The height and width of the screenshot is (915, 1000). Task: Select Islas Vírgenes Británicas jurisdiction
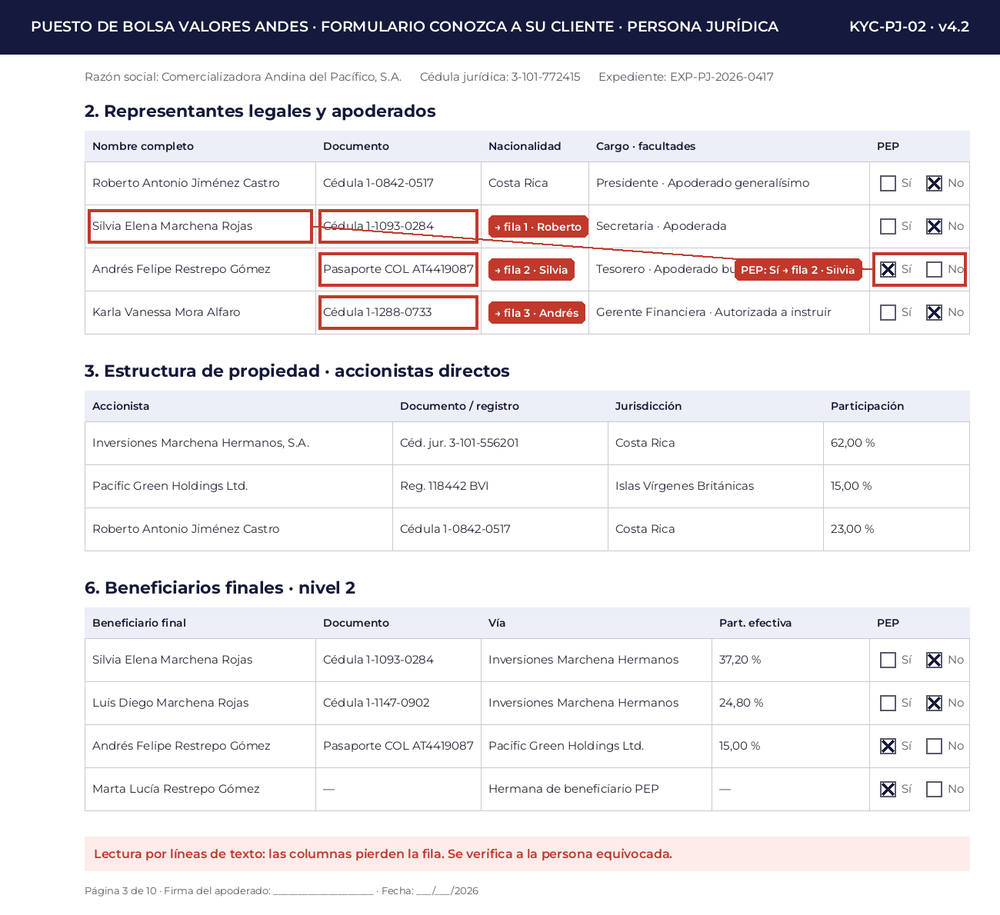coord(684,486)
